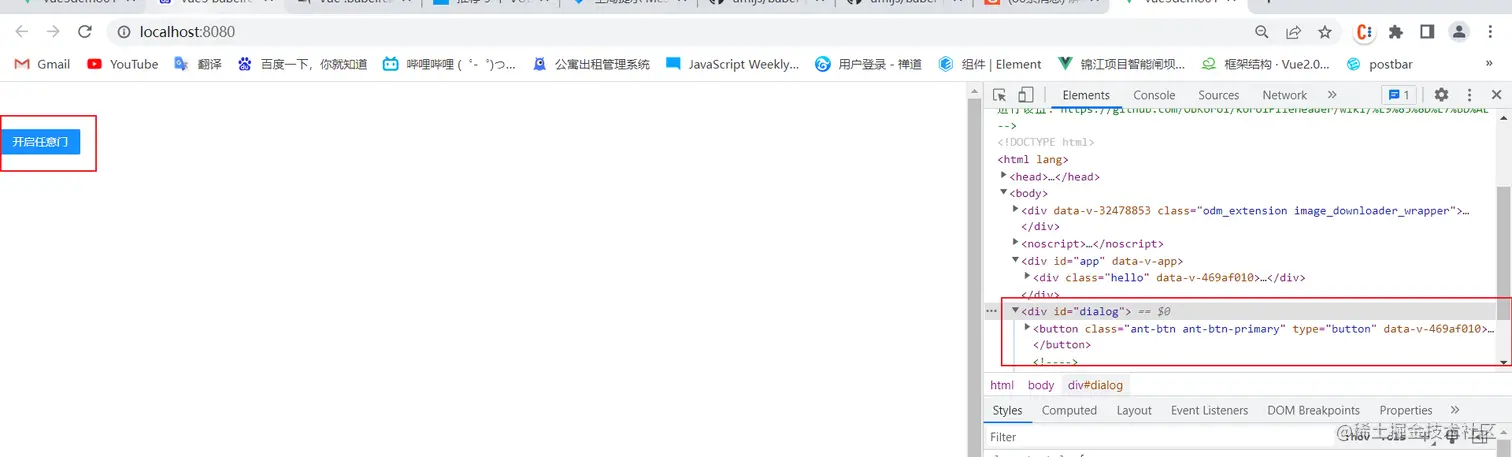Click the styles Filter input field
Viewport: 1512px width, 457px height.
pyautogui.click(x=1160, y=437)
